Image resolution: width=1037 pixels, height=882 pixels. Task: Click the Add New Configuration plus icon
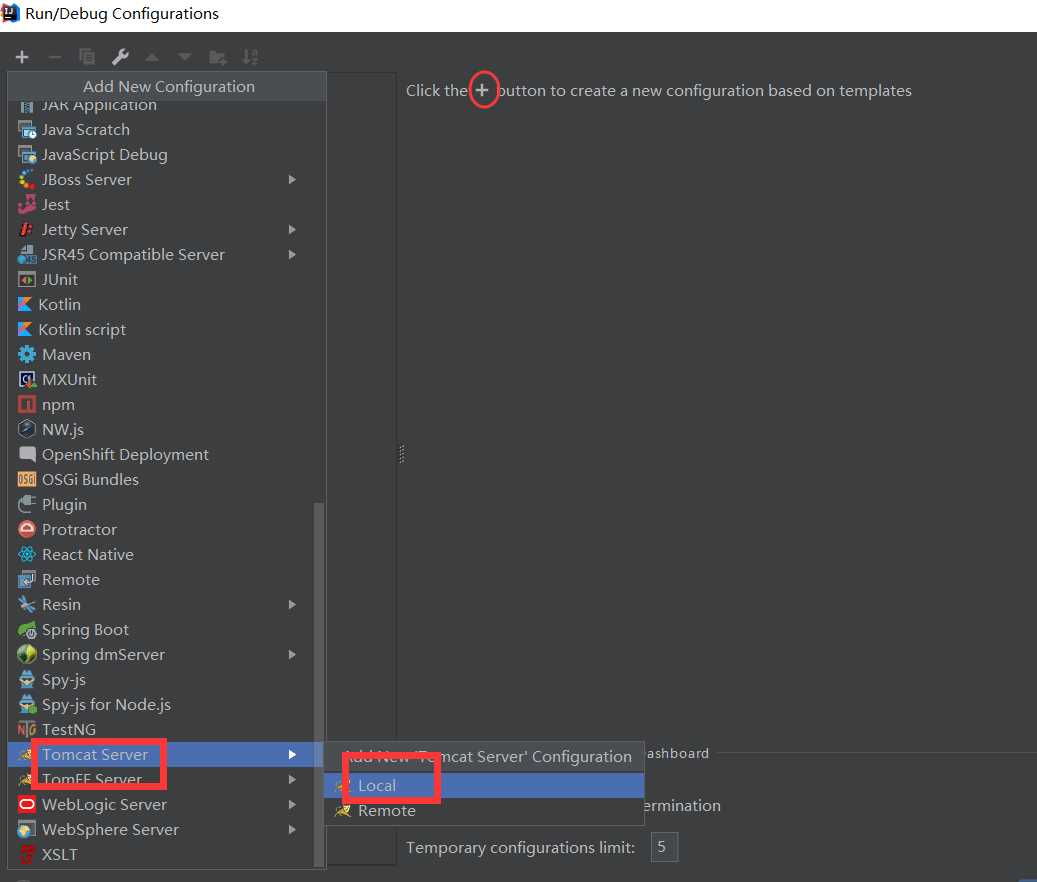tap(22, 58)
